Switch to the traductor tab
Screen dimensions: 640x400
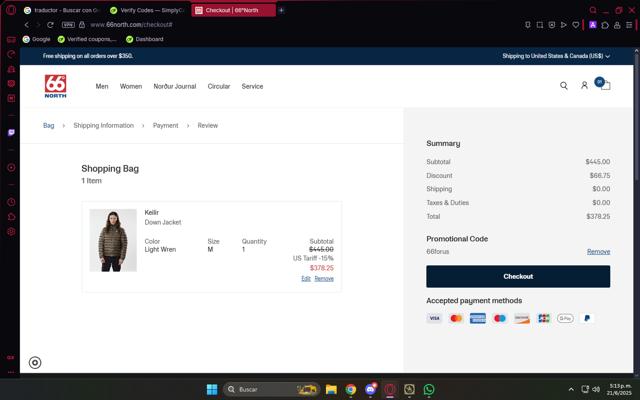(x=62, y=10)
